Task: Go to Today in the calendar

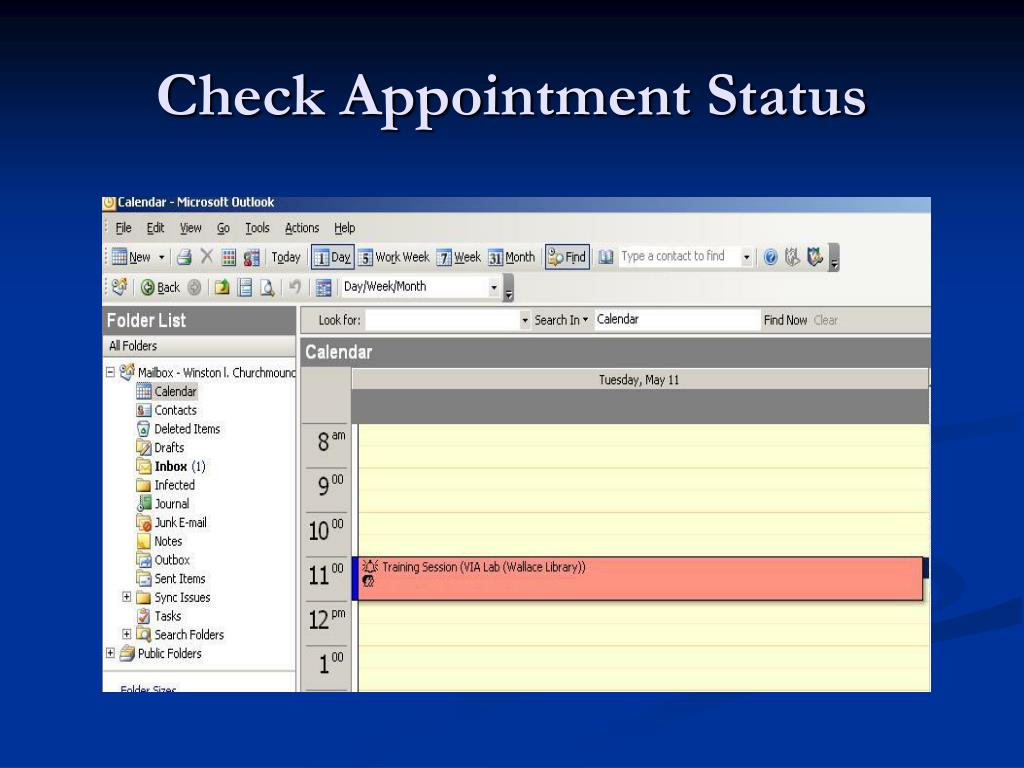Action: 286,257
